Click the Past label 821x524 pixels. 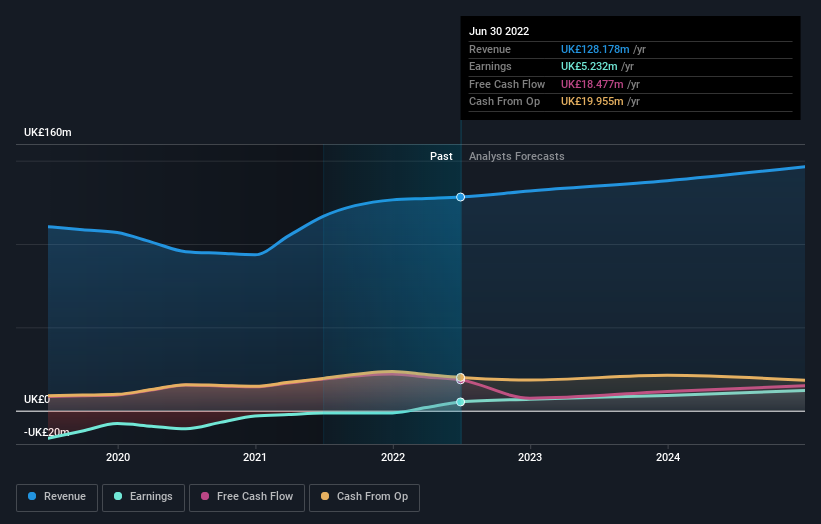(x=441, y=157)
